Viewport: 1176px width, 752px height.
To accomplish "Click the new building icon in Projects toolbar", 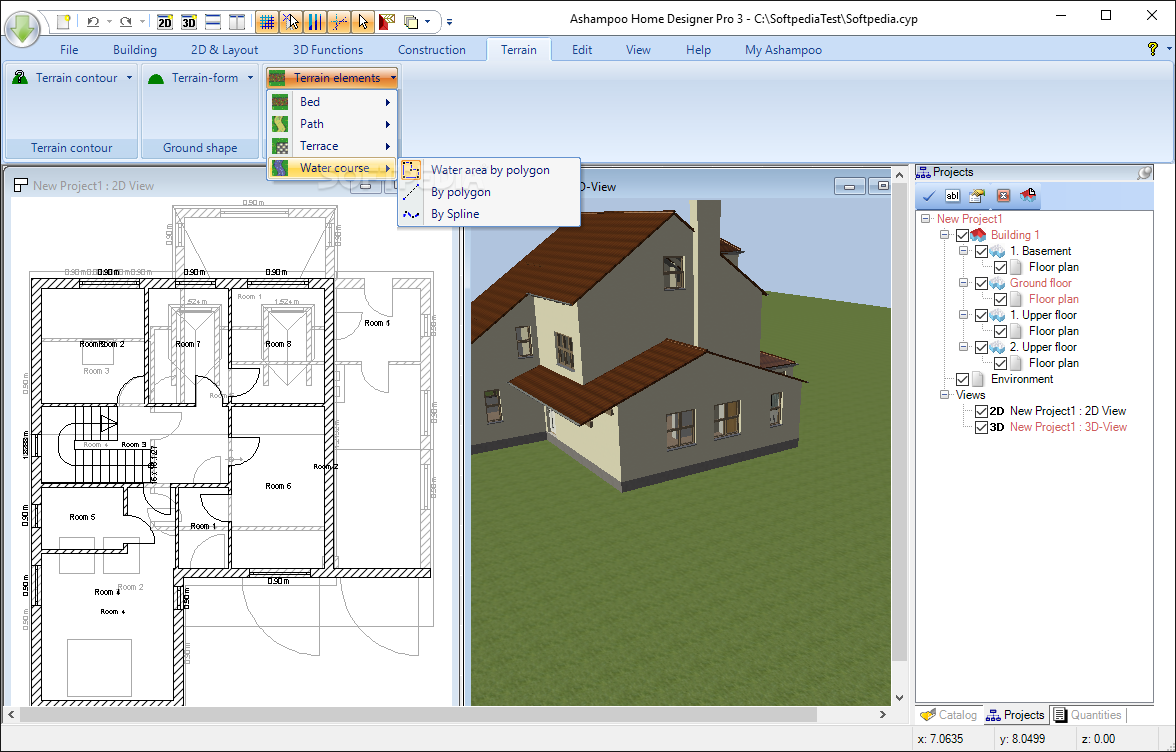I will click(1028, 196).
